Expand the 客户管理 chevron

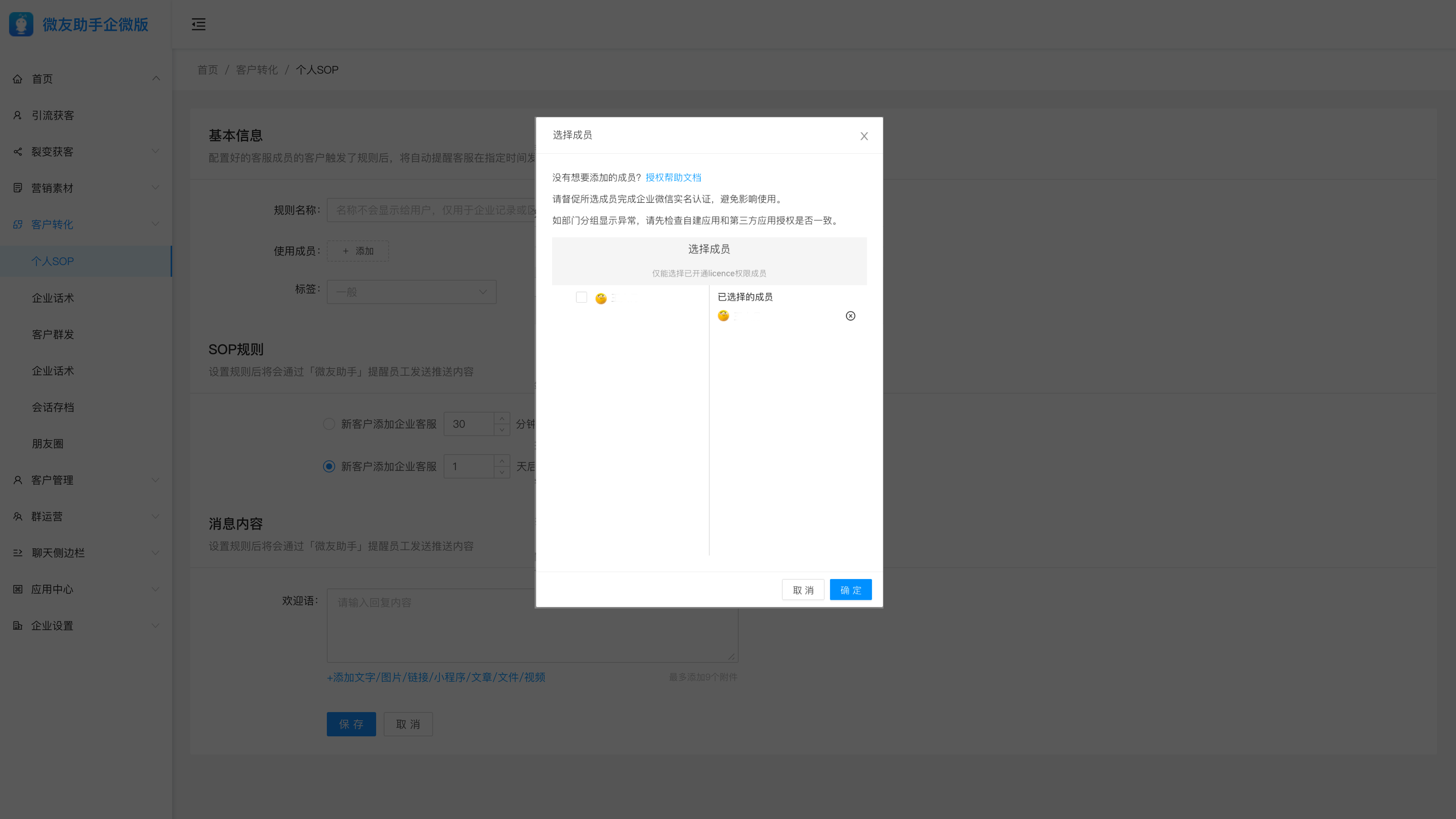(x=155, y=480)
